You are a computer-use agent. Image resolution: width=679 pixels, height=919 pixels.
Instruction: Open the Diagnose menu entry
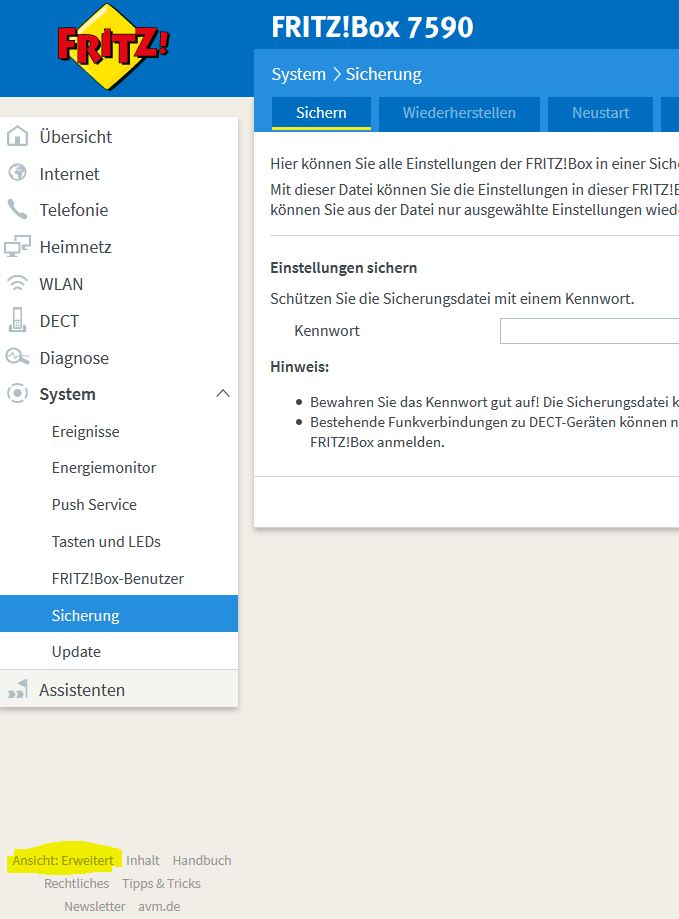[x=119, y=358]
